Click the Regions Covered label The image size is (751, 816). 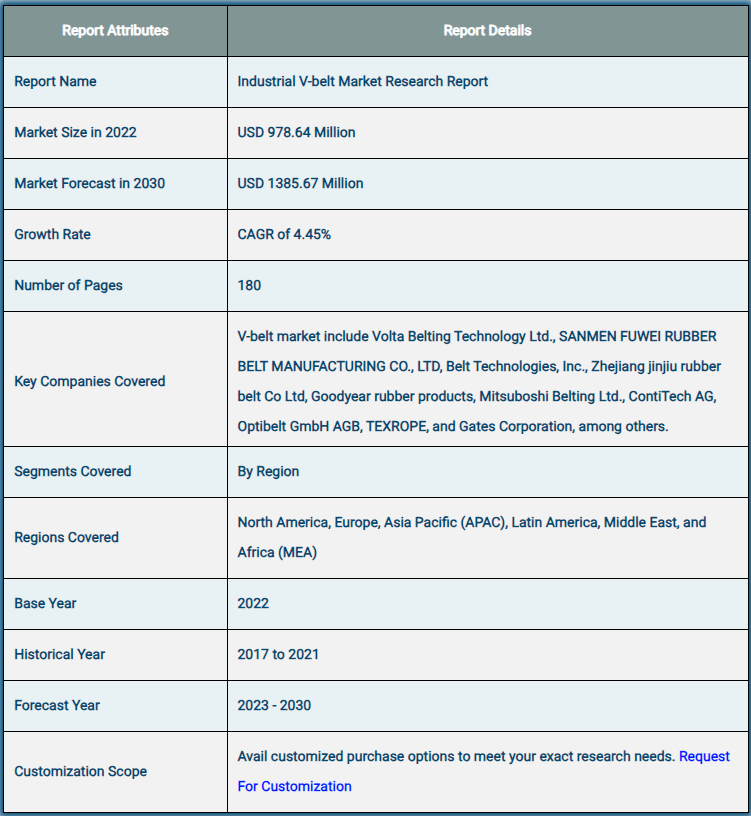(67, 538)
